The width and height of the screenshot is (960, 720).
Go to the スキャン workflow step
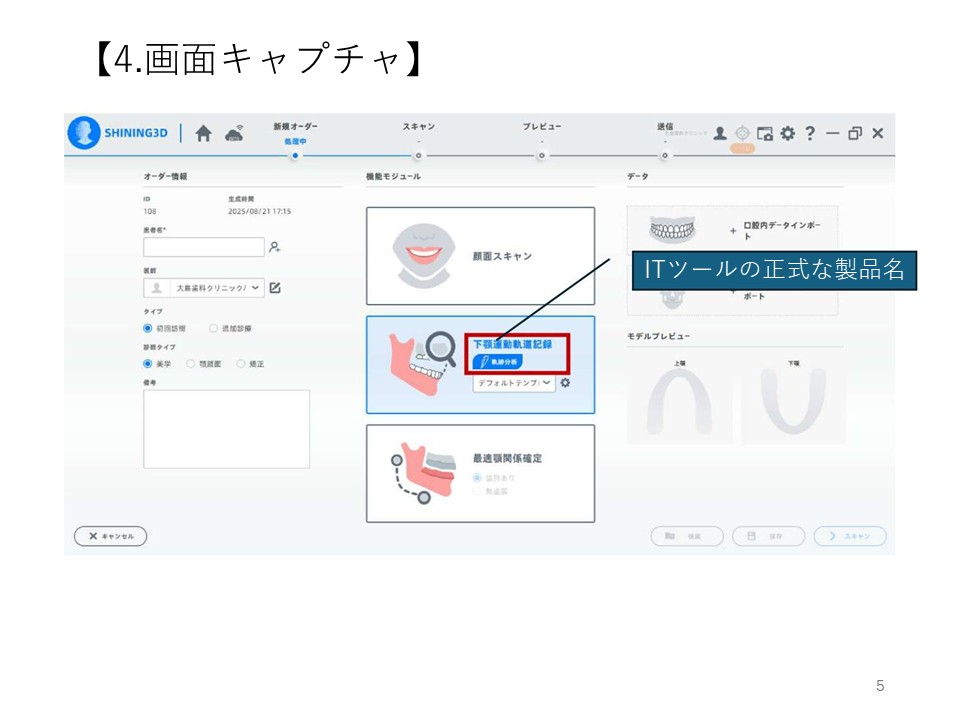coord(418,155)
